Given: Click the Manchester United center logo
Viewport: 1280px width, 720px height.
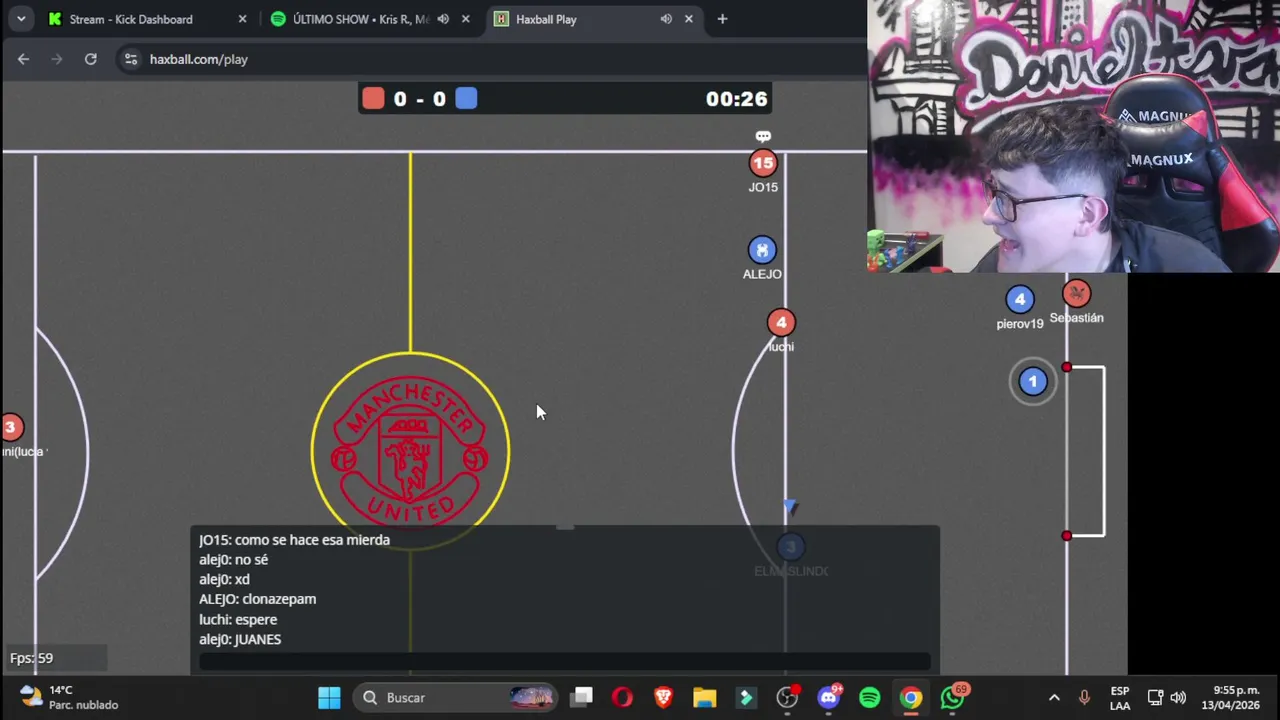Looking at the screenshot, I should click(x=410, y=451).
